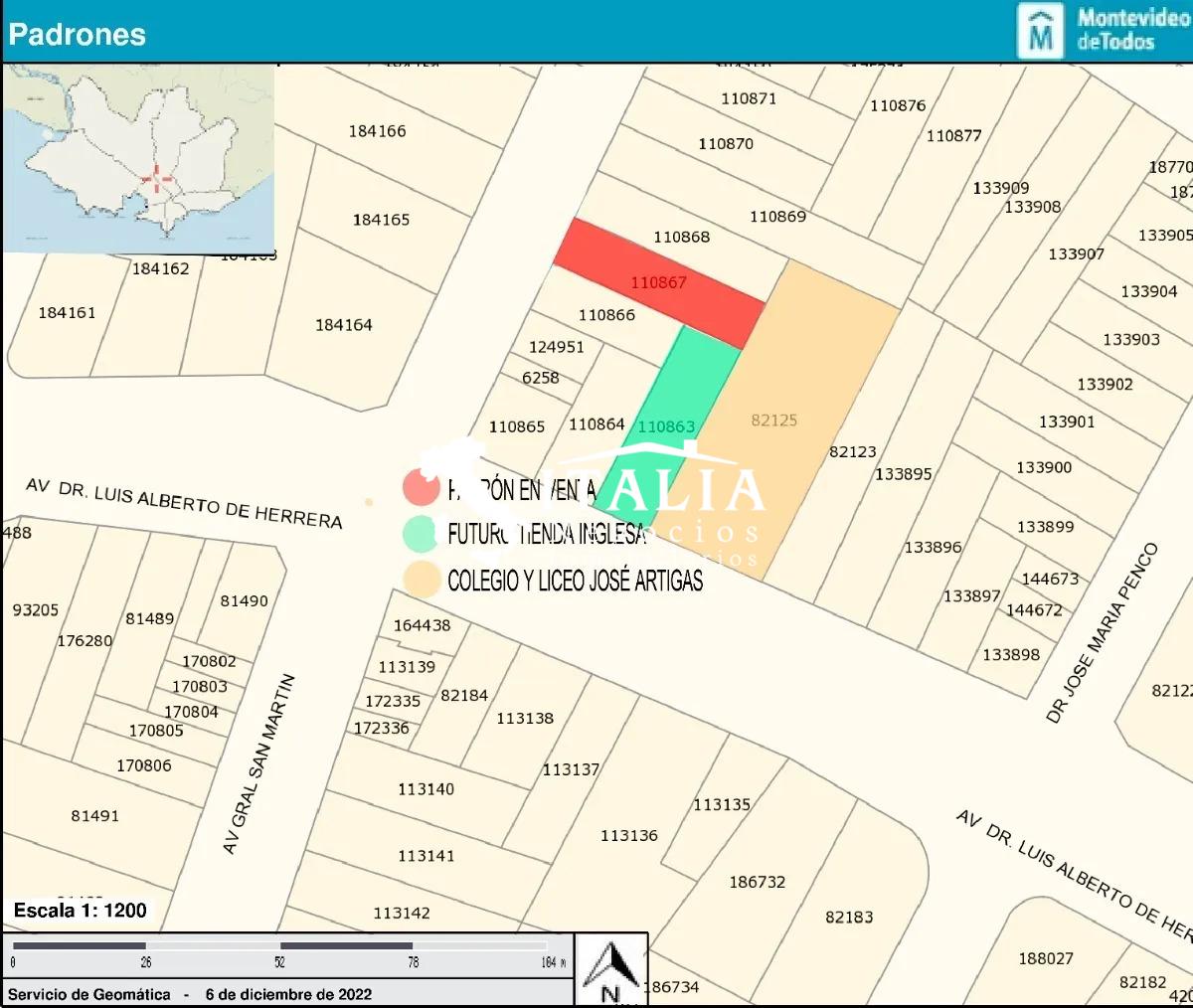The height and width of the screenshot is (1008, 1193).
Task: Click the north arrow compass icon
Action: [611, 969]
